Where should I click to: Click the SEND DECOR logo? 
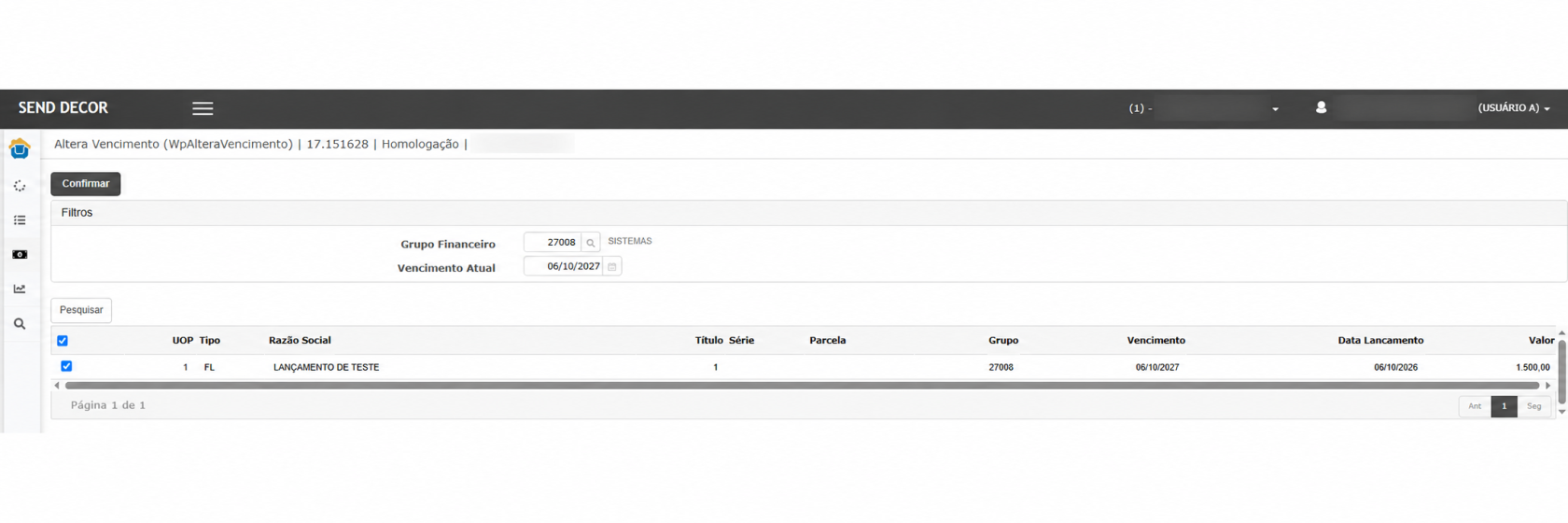(63, 108)
